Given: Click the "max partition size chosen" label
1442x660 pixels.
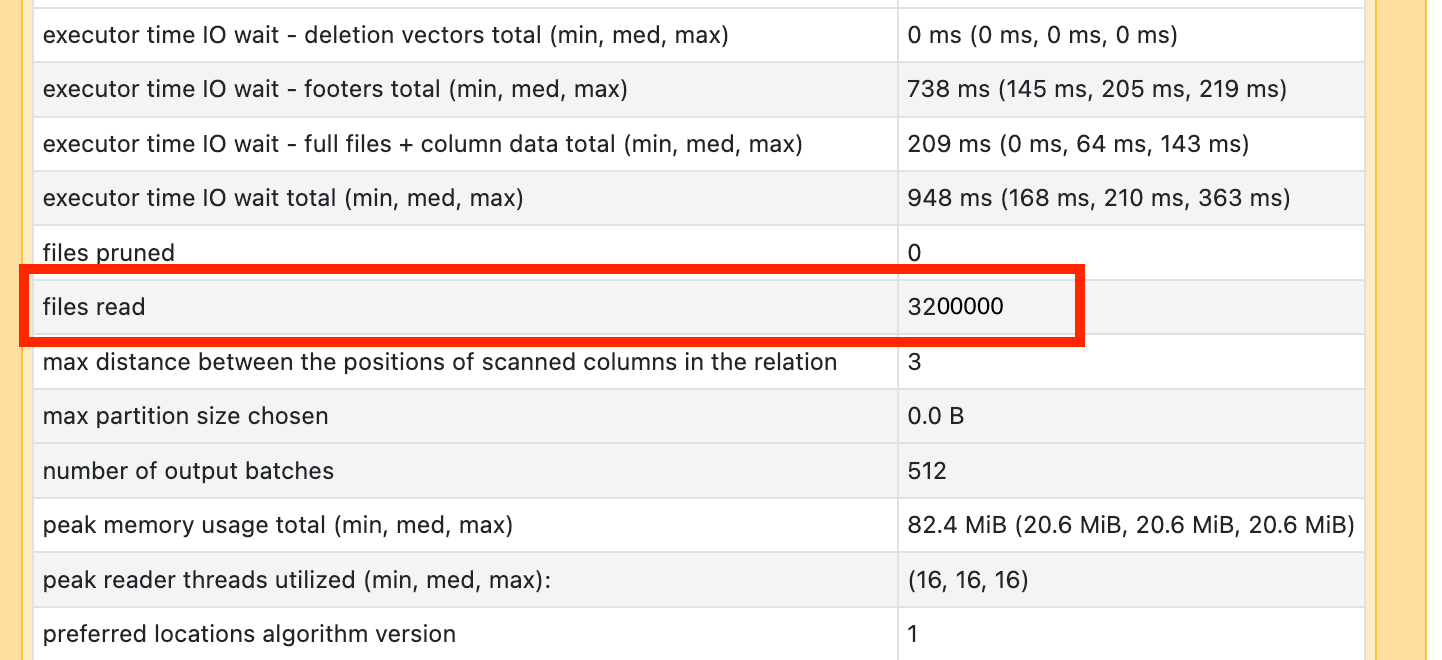Looking at the screenshot, I should pos(185,416).
